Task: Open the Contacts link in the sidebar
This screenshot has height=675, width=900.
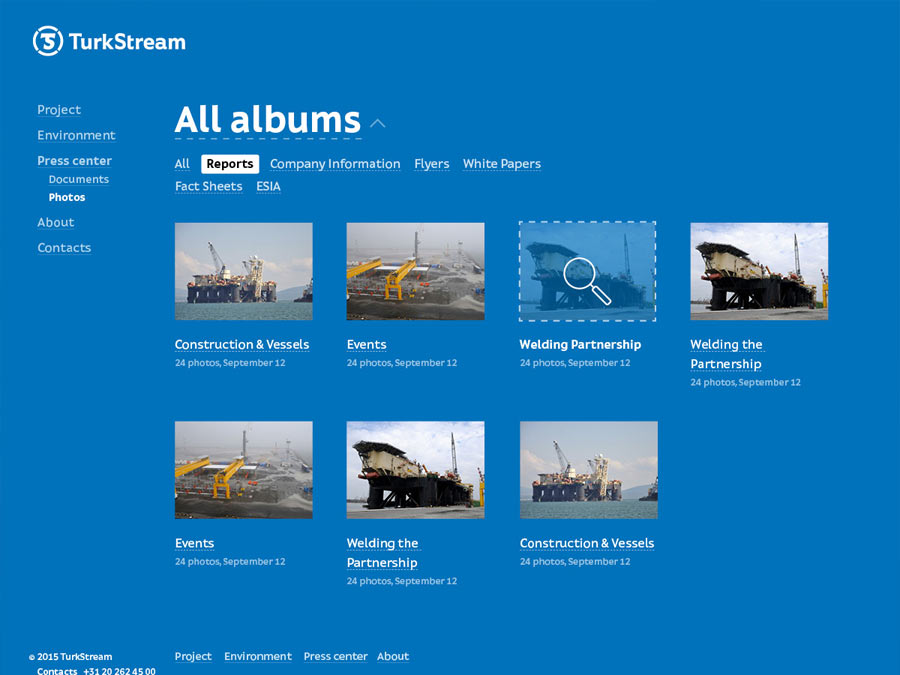Action: tap(64, 247)
